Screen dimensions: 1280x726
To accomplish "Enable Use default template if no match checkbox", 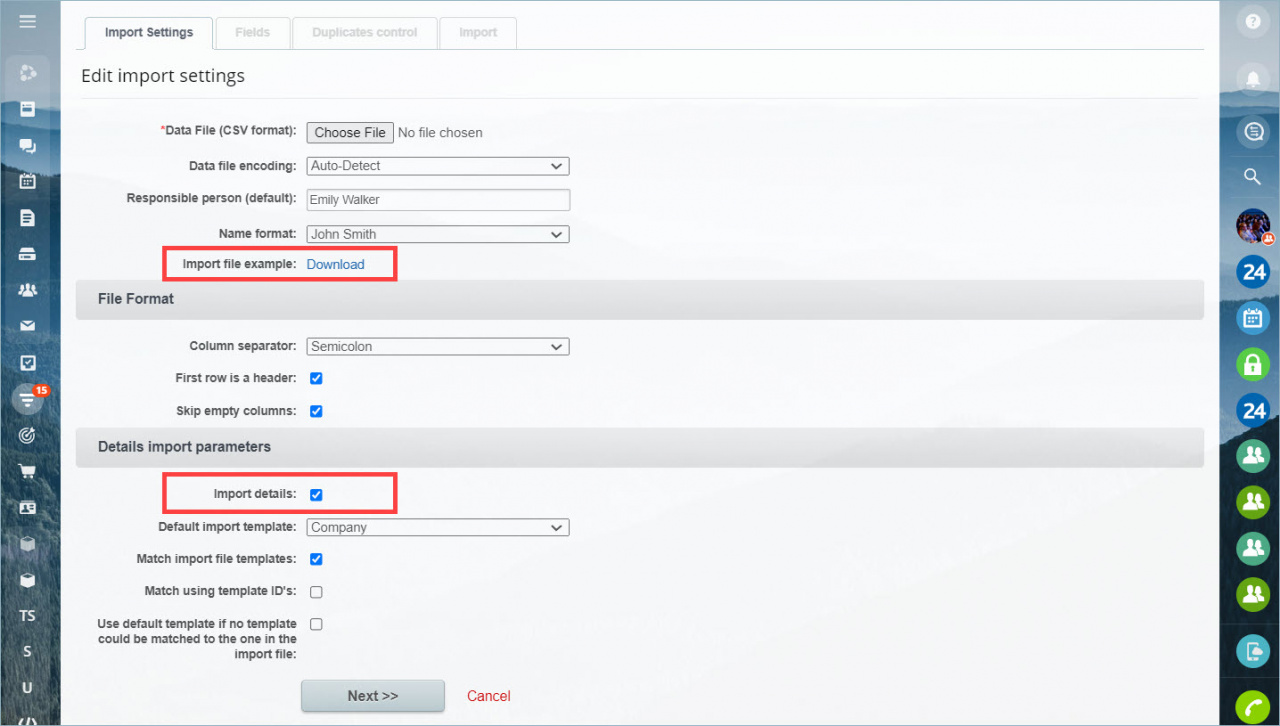I will click(316, 624).
